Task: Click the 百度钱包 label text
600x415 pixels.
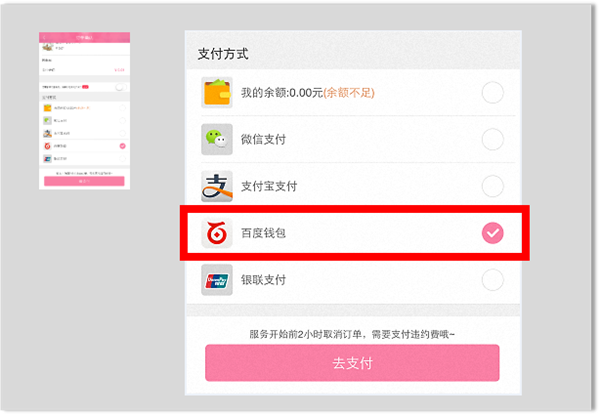Action: coord(263,233)
